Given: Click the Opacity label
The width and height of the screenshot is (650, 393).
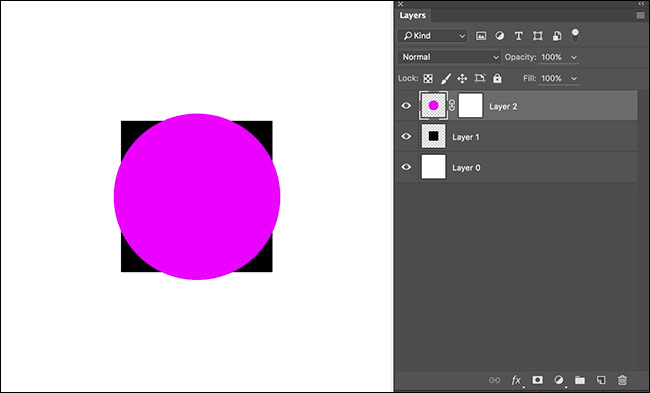Looking at the screenshot, I should pos(520,57).
